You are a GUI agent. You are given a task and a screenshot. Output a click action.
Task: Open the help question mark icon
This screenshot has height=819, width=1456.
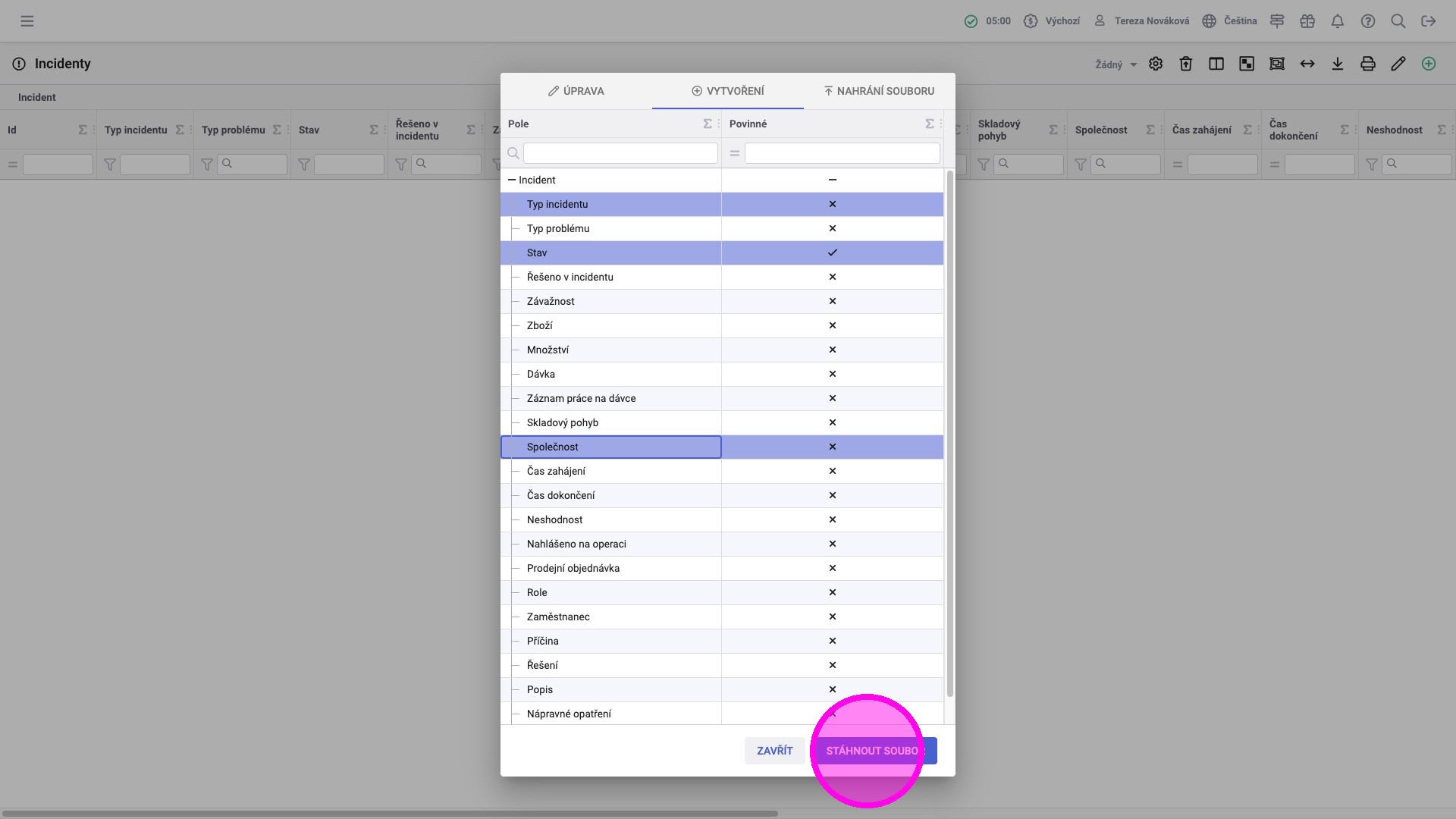point(1368,21)
